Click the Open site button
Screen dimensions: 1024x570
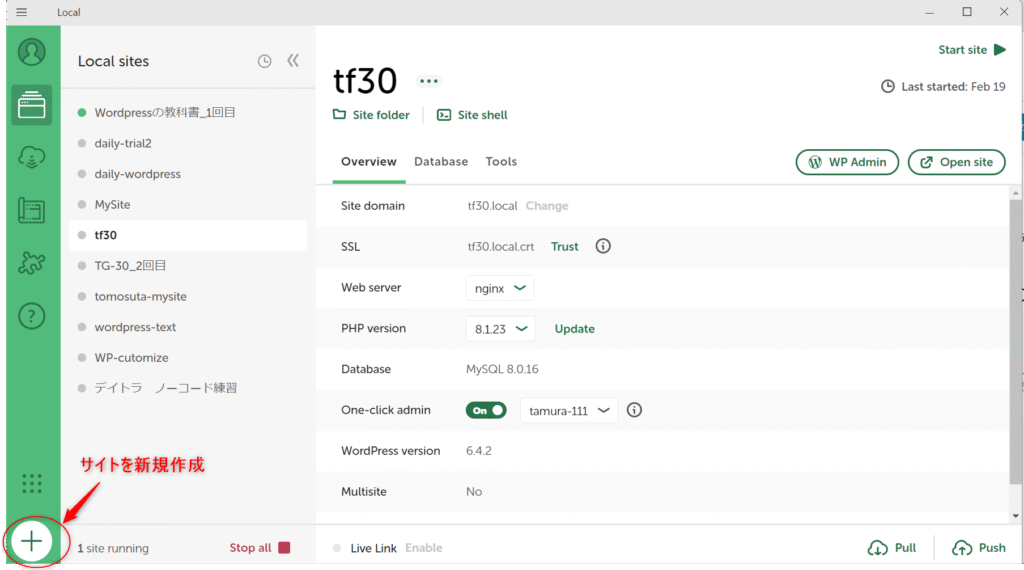coord(957,162)
